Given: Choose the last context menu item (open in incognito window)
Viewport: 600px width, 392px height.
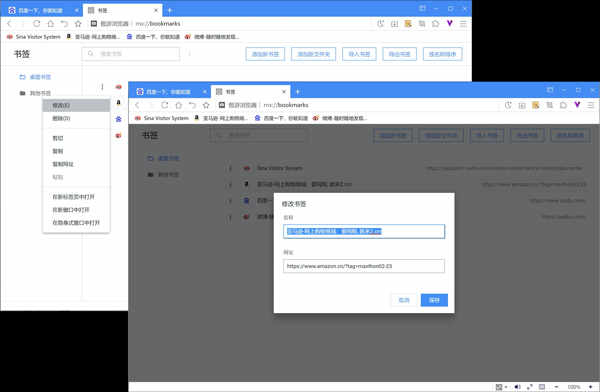Looking at the screenshot, I should coord(76,222).
